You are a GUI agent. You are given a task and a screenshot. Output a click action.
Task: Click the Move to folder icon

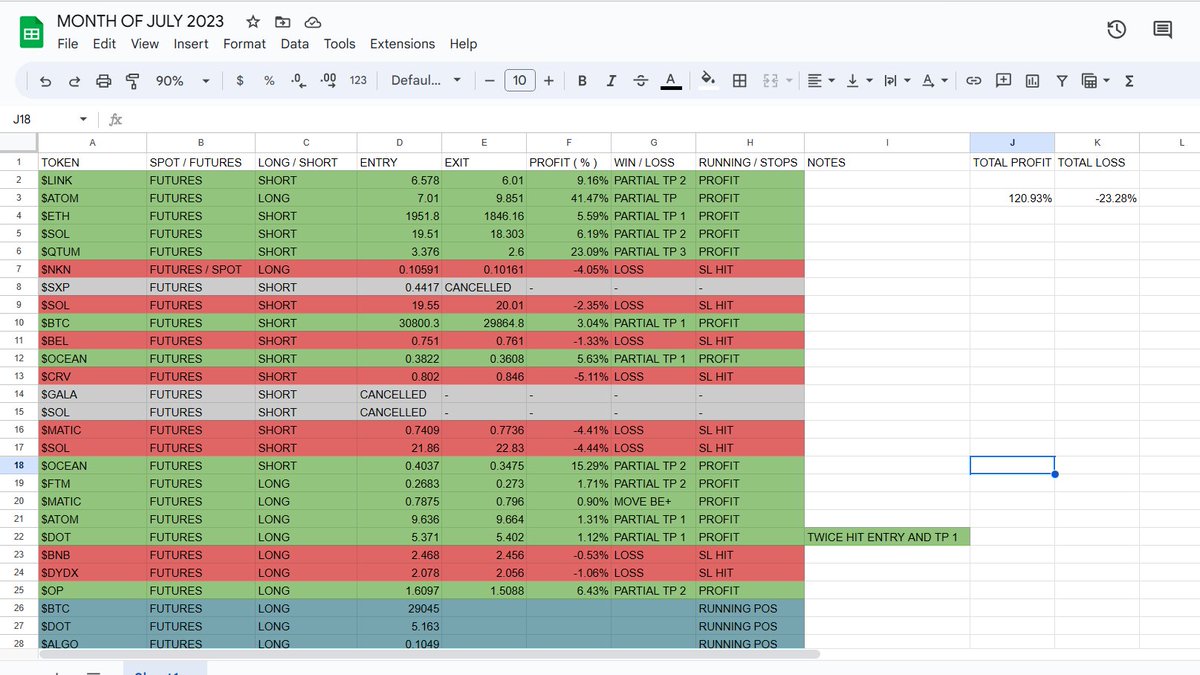[x=283, y=21]
